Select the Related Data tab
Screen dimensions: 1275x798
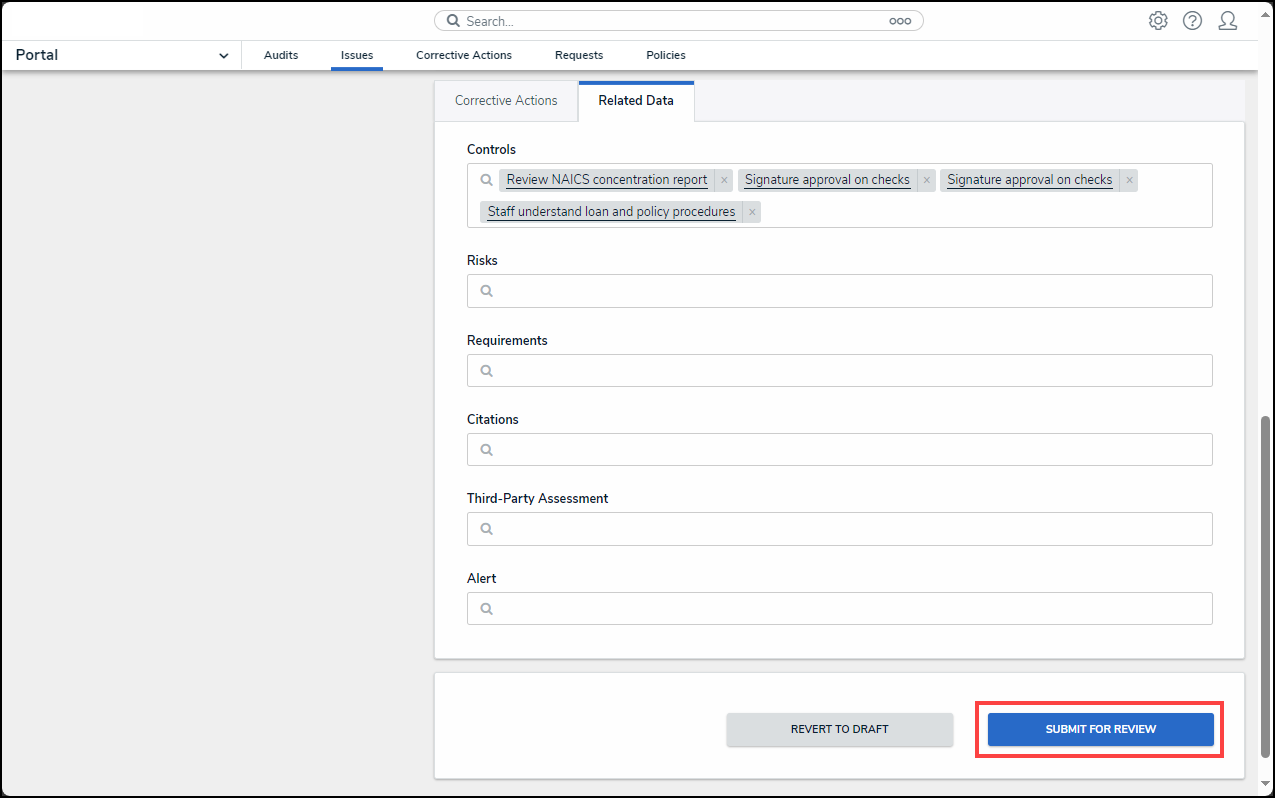click(636, 101)
